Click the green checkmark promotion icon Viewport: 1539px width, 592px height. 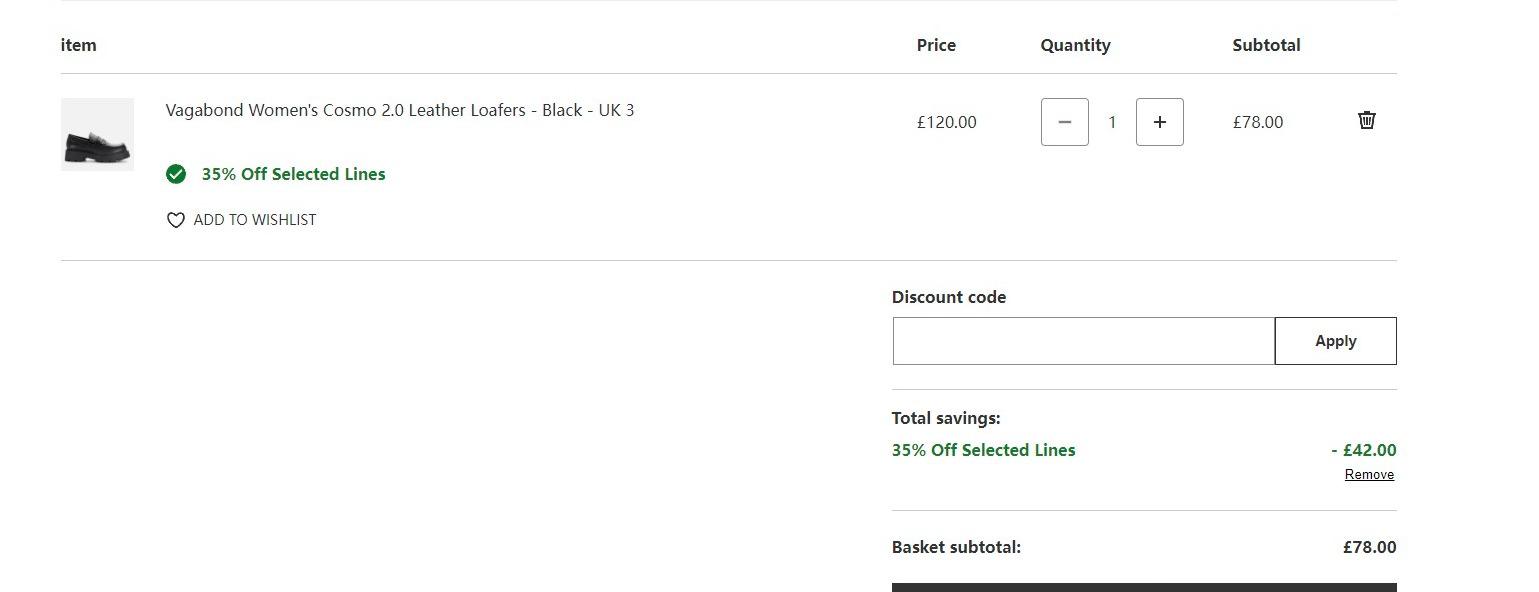click(176, 174)
